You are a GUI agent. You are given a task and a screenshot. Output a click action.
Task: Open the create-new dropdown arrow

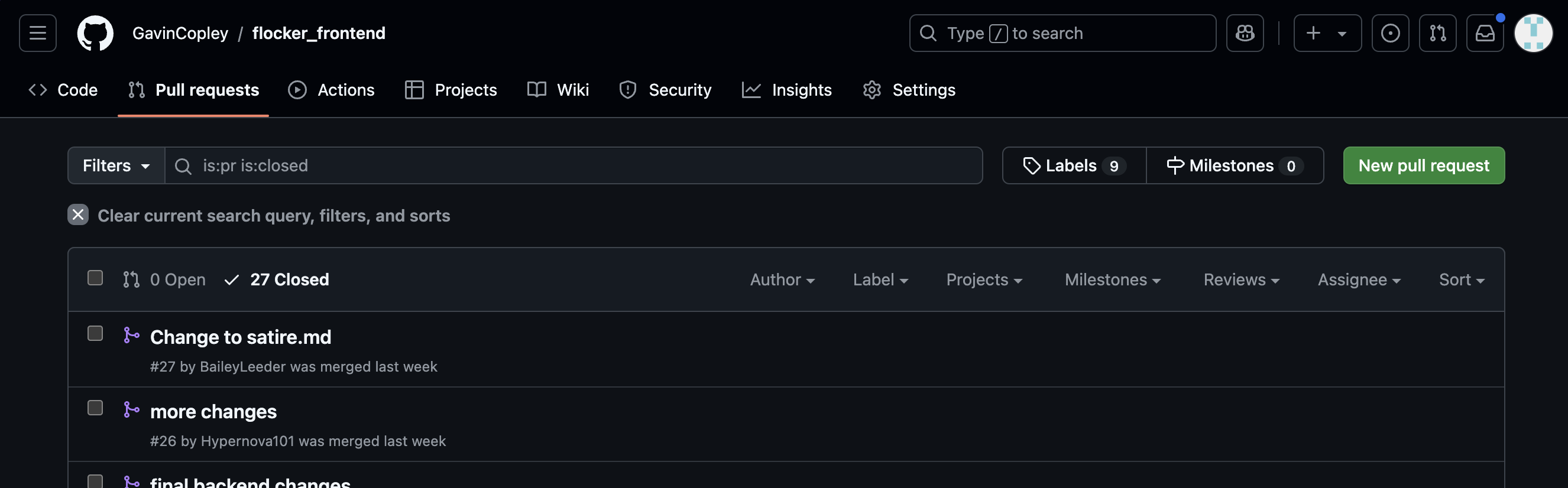1342,34
